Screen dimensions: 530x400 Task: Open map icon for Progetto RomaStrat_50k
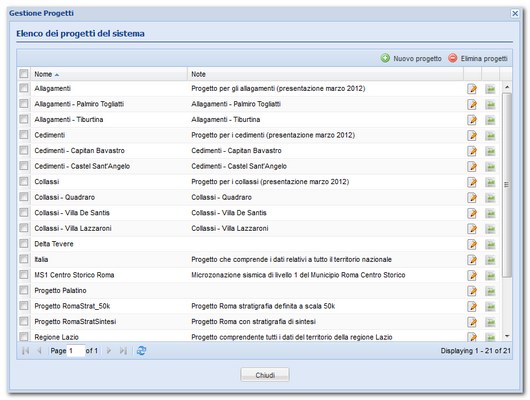tap(490, 307)
